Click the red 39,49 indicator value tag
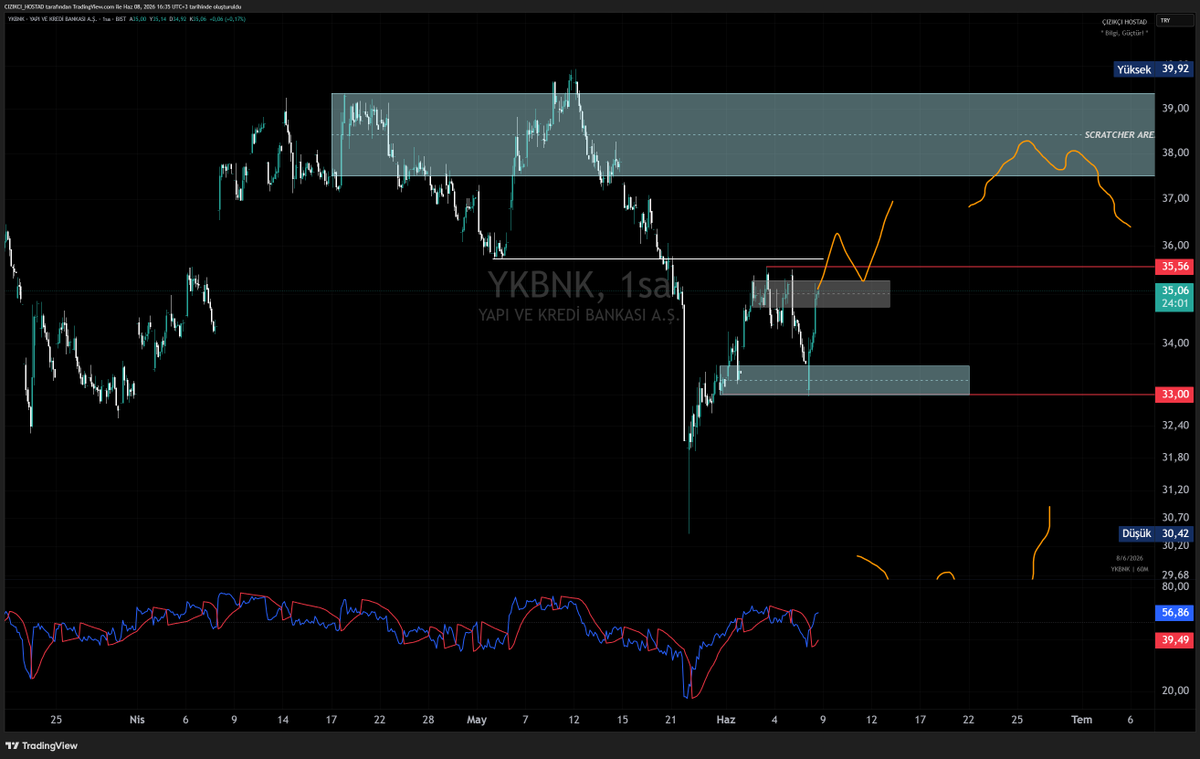The image size is (1200, 759). pos(1174,641)
